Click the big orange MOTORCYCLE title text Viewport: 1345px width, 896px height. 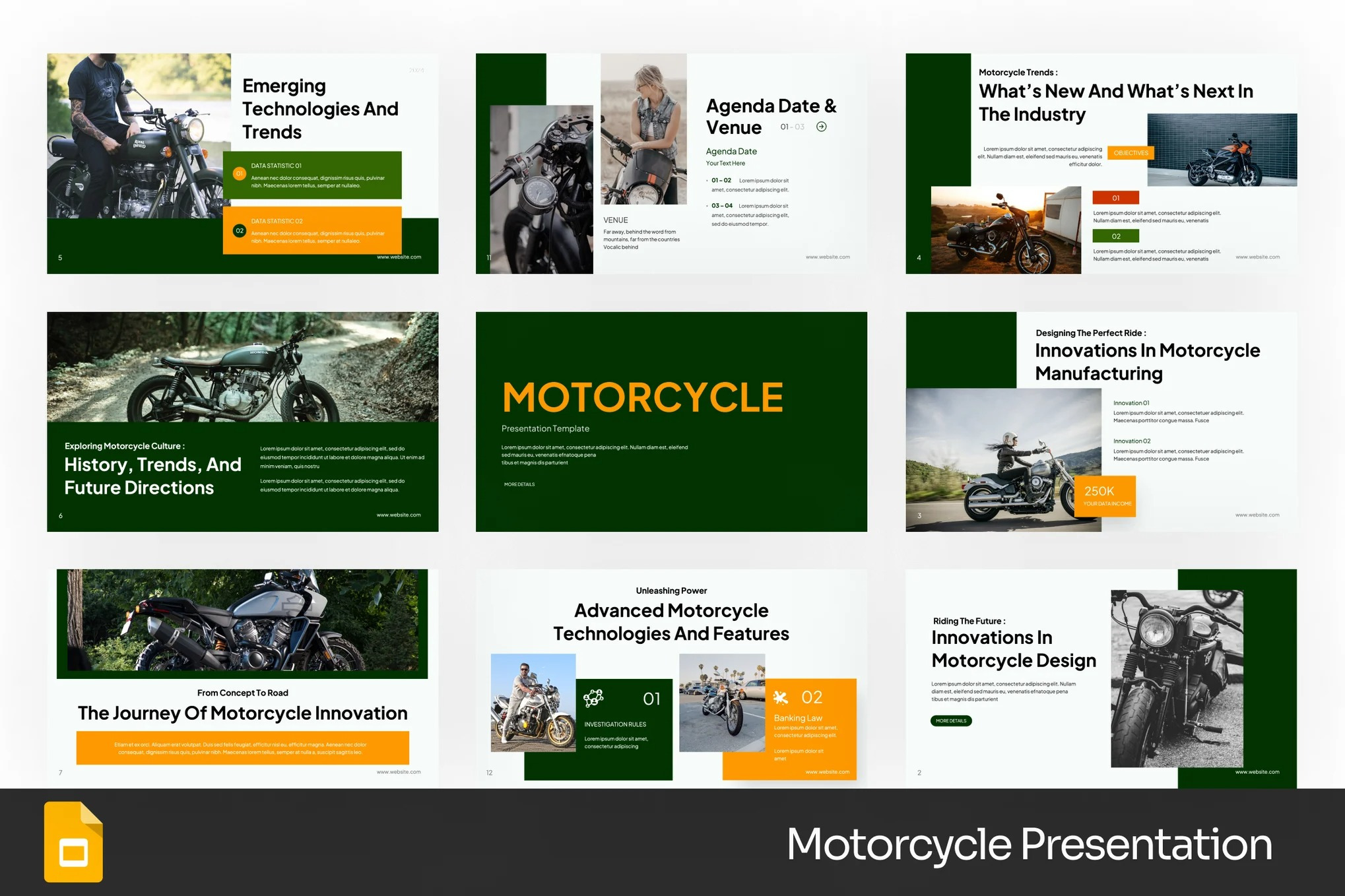[x=642, y=397]
